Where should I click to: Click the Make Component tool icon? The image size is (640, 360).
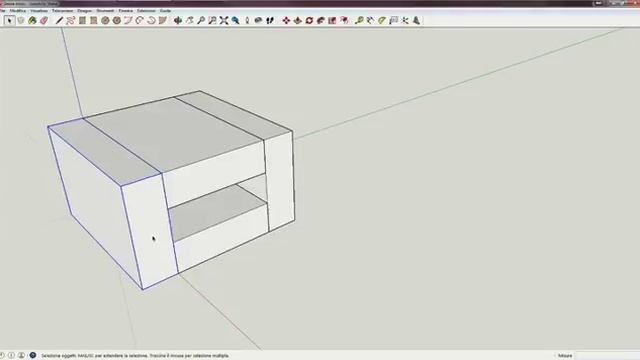(21, 20)
